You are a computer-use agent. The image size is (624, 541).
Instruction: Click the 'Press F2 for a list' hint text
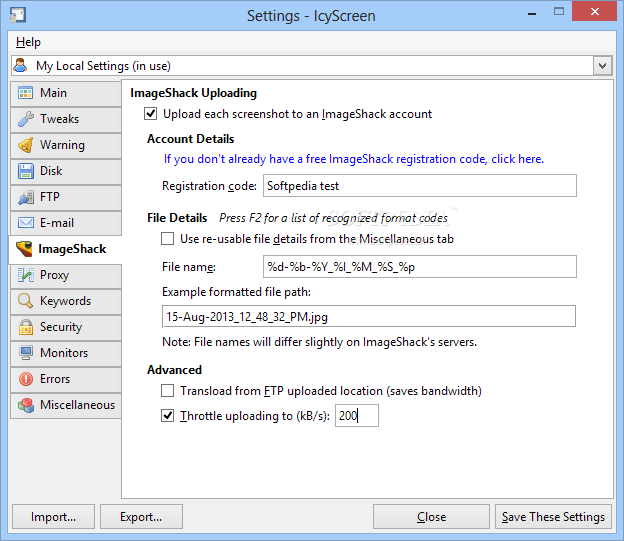pyautogui.click(x=333, y=218)
